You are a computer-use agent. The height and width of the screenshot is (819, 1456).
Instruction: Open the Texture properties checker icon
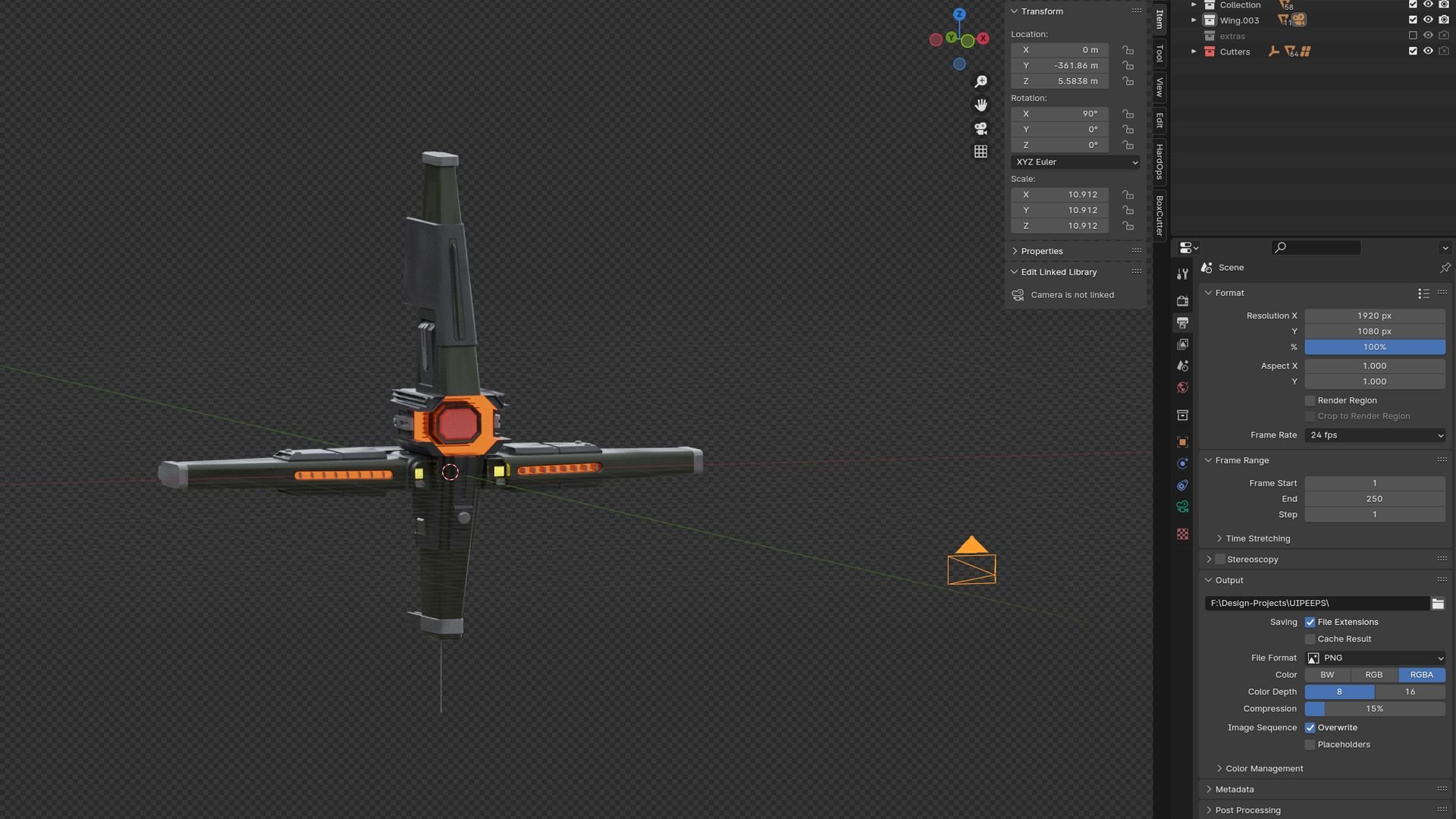(x=1182, y=535)
